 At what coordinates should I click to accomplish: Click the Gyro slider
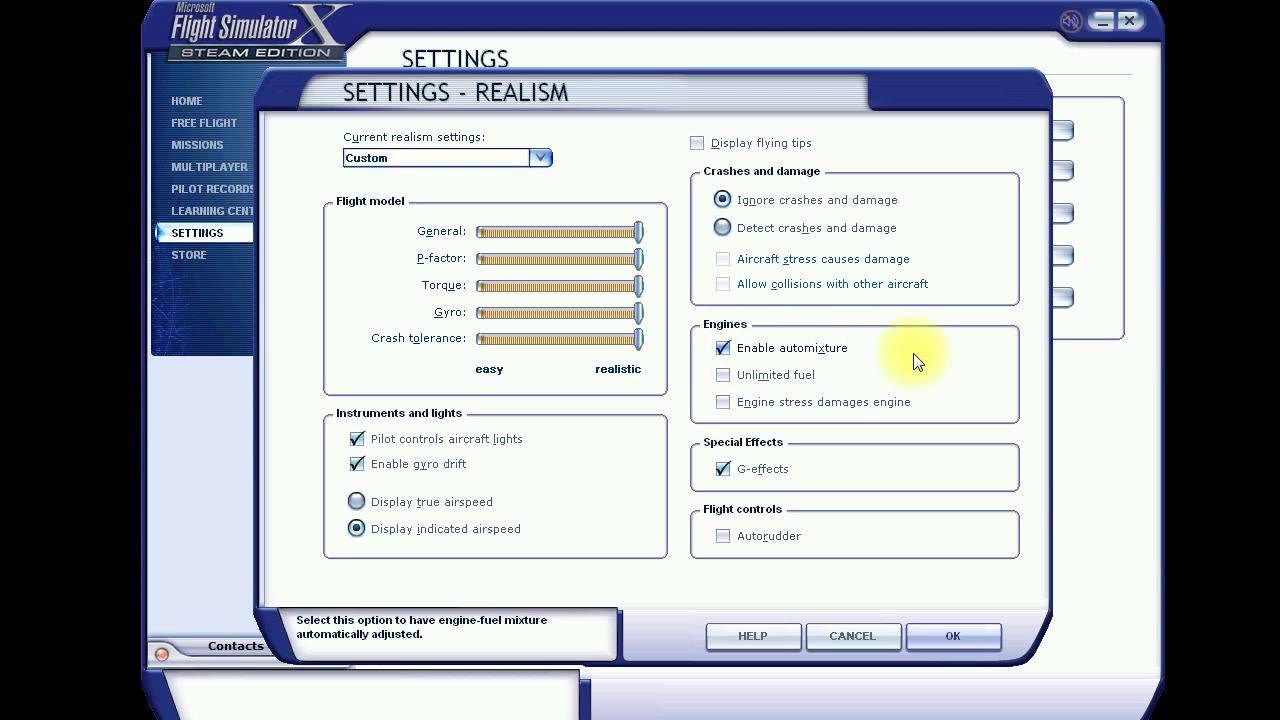click(560, 313)
